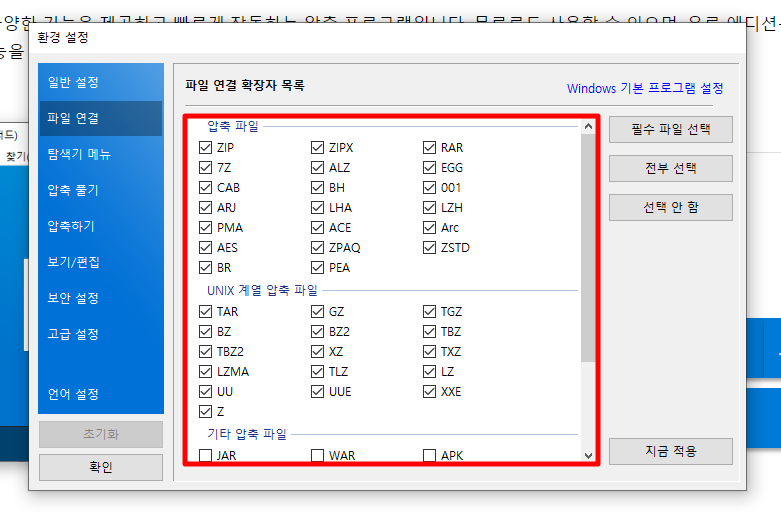This screenshot has height=523, width=781.
Task: Open the 고급 설정 tab
Action: pyautogui.click(x=101, y=334)
